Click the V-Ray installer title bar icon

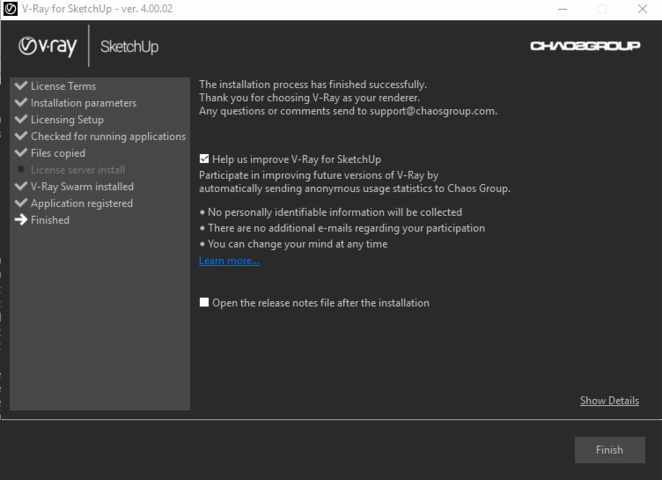tap(10, 8)
